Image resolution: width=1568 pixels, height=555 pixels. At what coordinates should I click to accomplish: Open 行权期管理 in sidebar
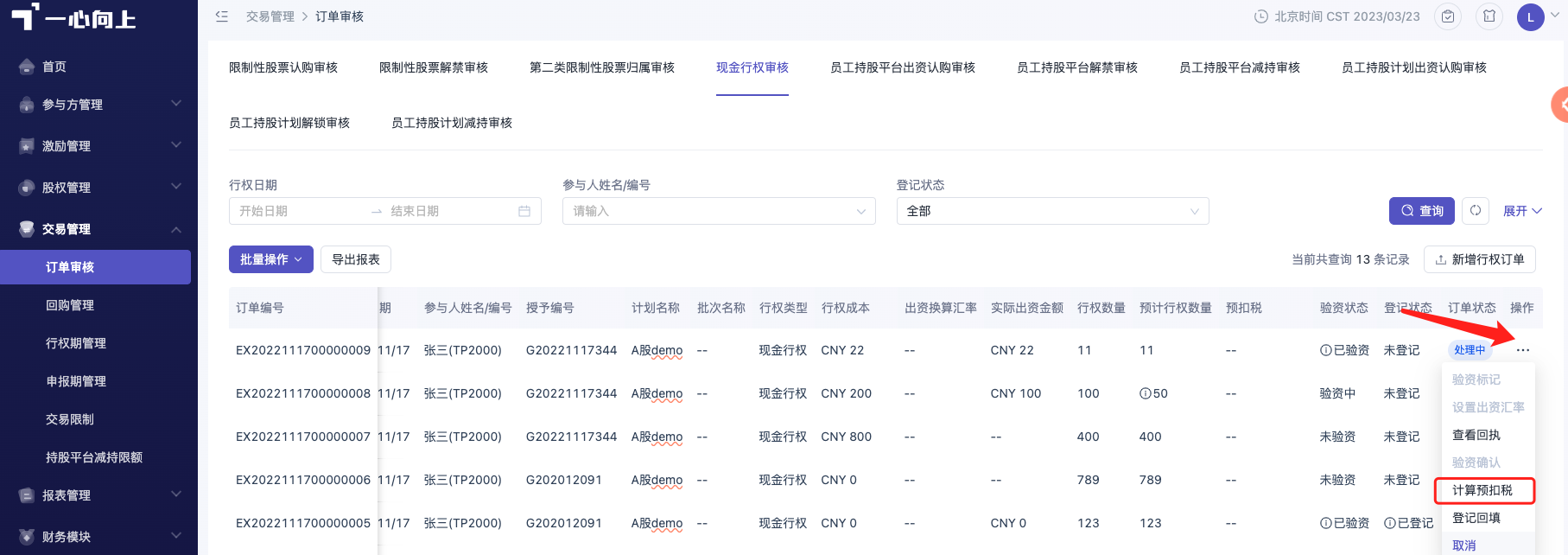click(x=95, y=343)
